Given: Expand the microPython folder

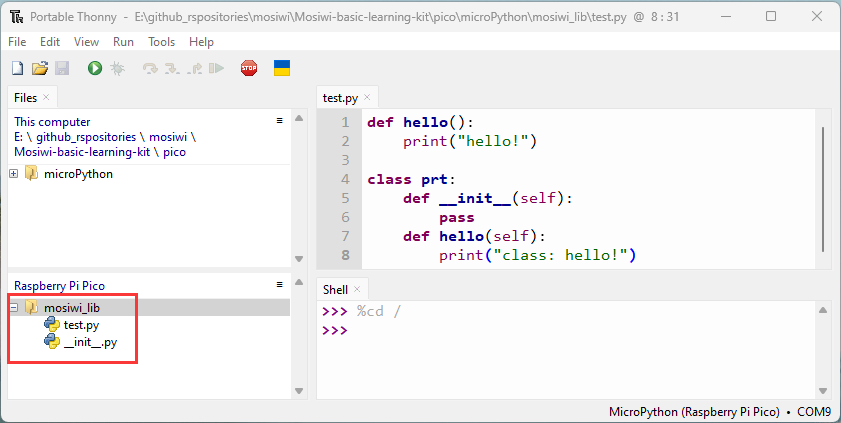Looking at the screenshot, I should (14, 174).
